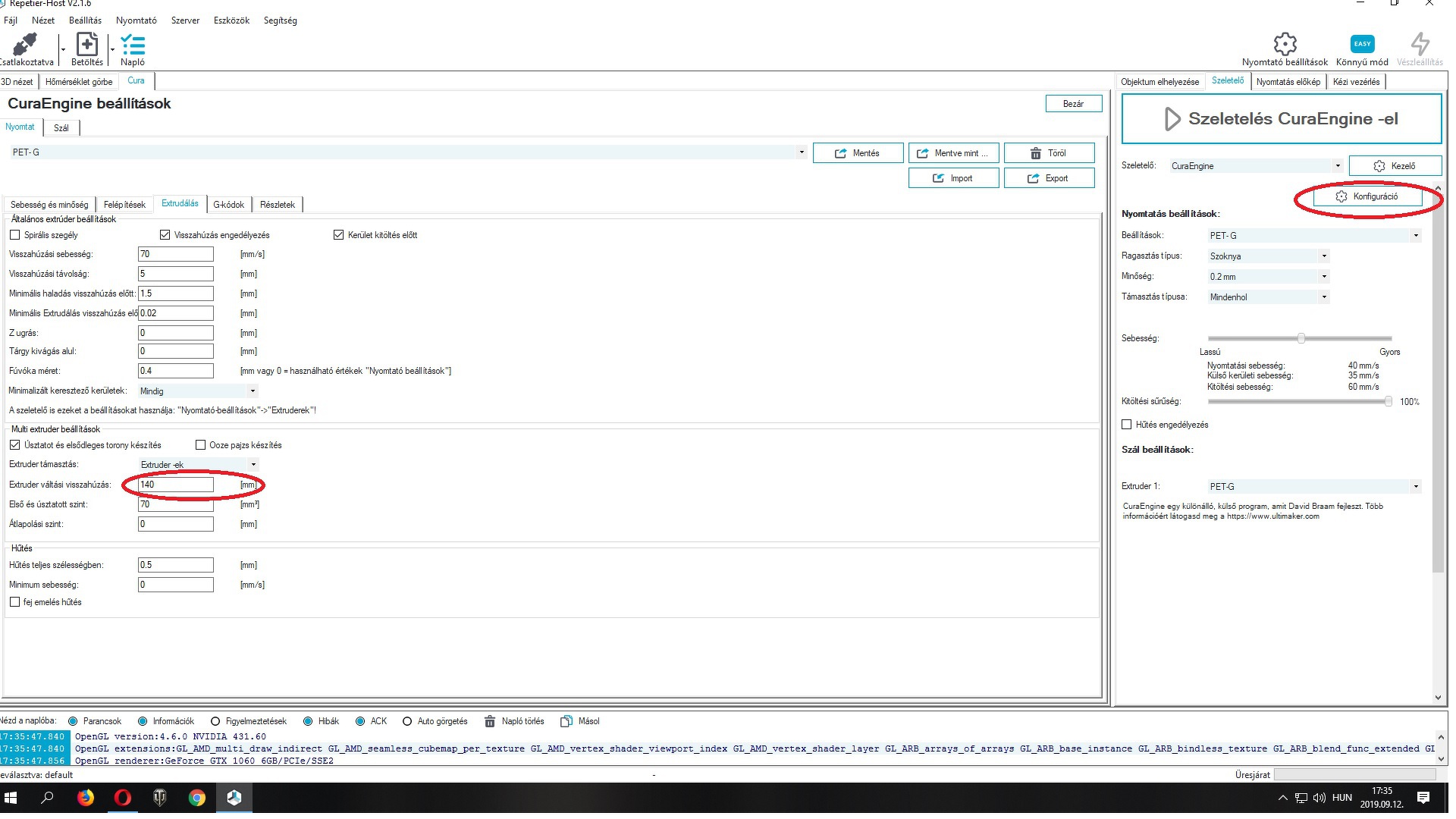Switch to the G-kódok tab
The image size is (1456, 819).
[228, 205]
